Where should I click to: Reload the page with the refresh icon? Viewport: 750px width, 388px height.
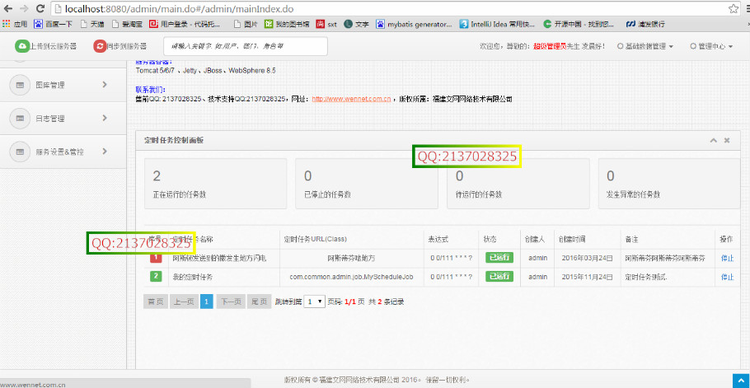point(40,9)
